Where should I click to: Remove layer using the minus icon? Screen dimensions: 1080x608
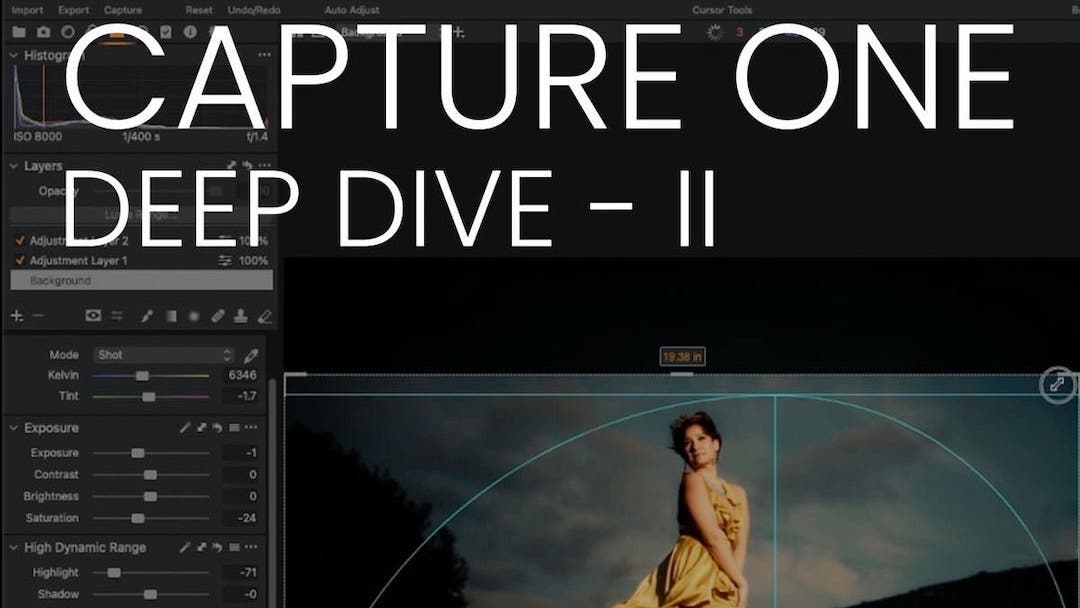(x=38, y=315)
